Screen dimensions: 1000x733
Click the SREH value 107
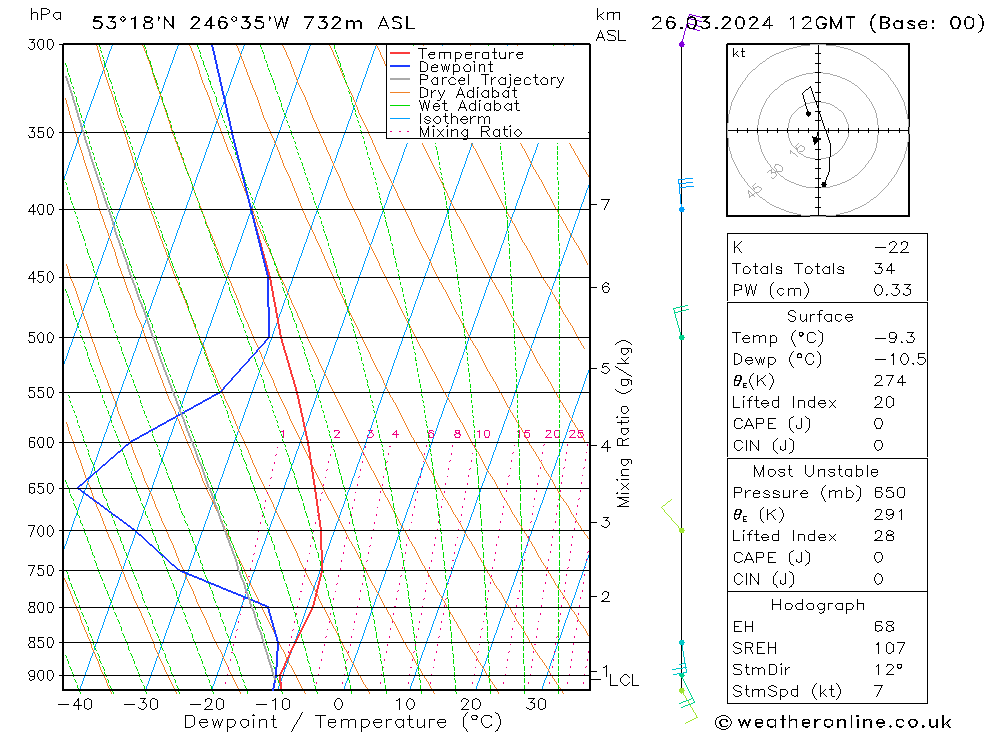890,648
